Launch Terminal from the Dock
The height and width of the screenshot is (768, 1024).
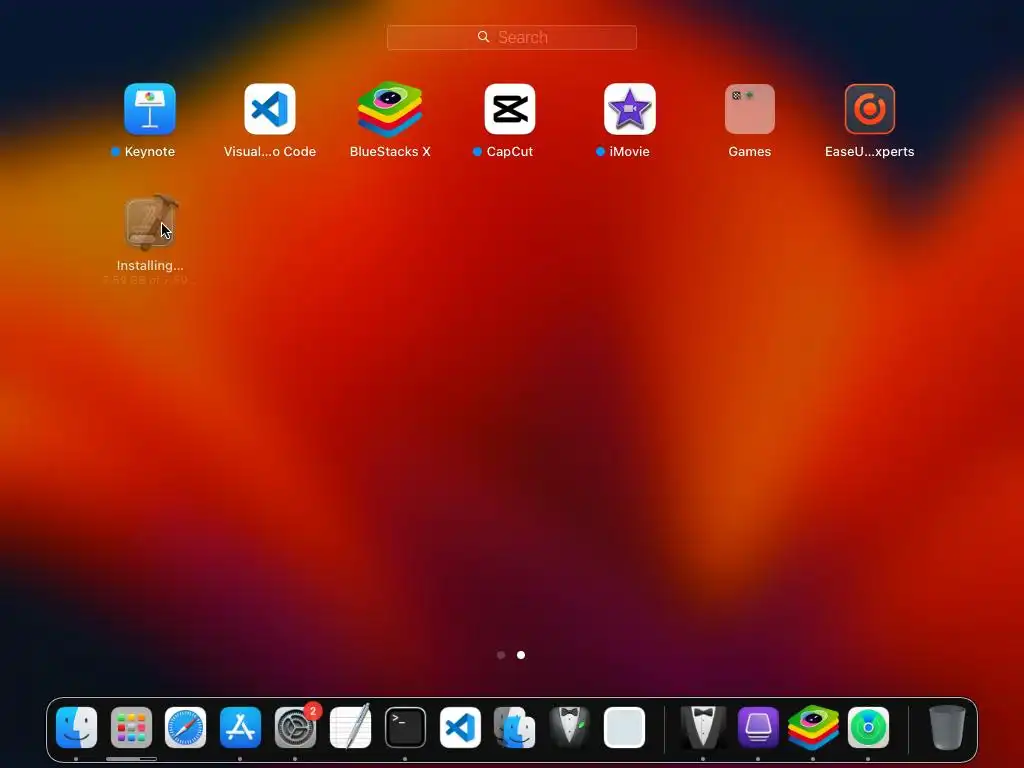pyautogui.click(x=405, y=727)
